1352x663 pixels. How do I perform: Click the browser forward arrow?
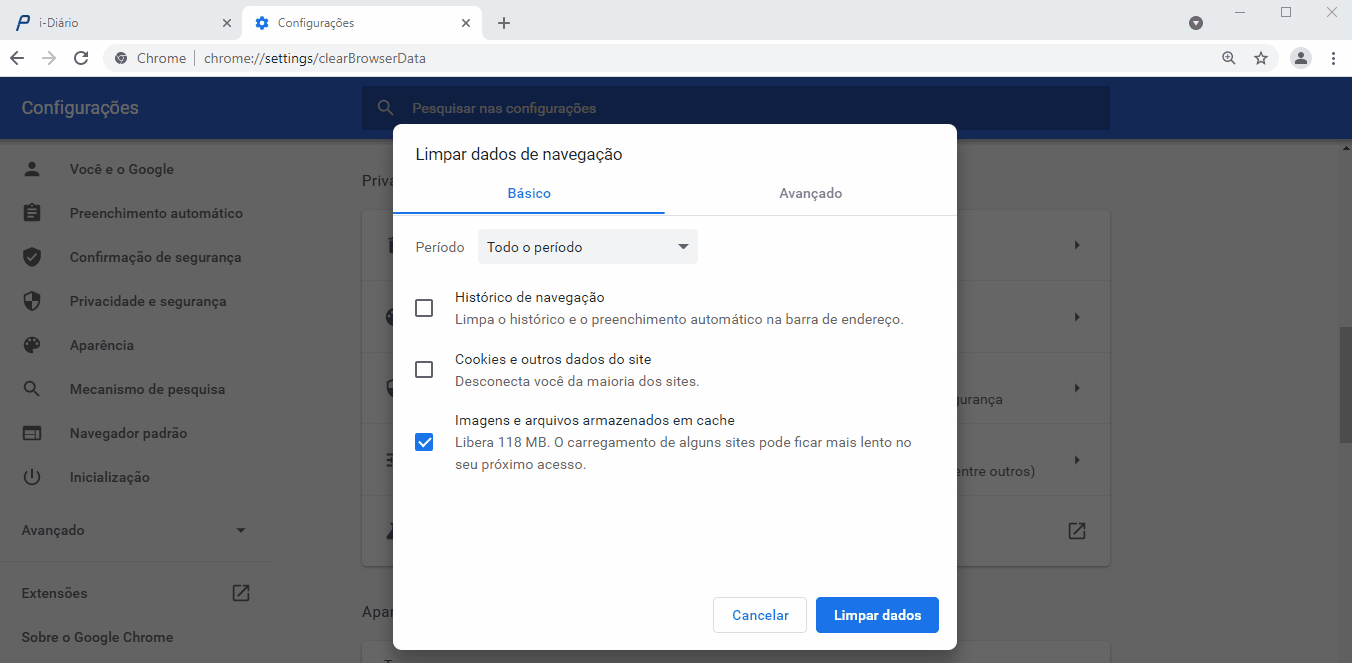(49, 58)
